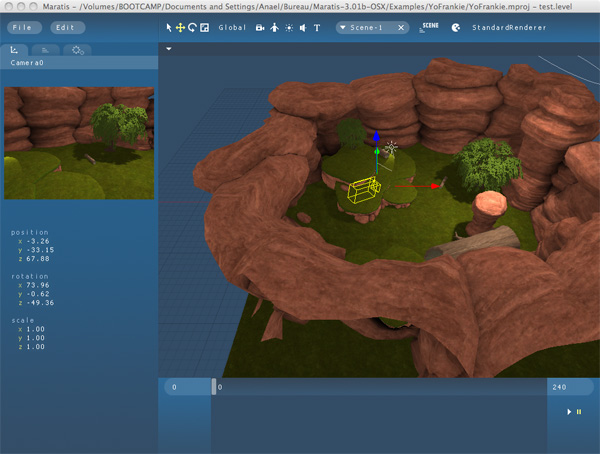
Task: Toggle the Global orientation mode
Action: click(232, 28)
